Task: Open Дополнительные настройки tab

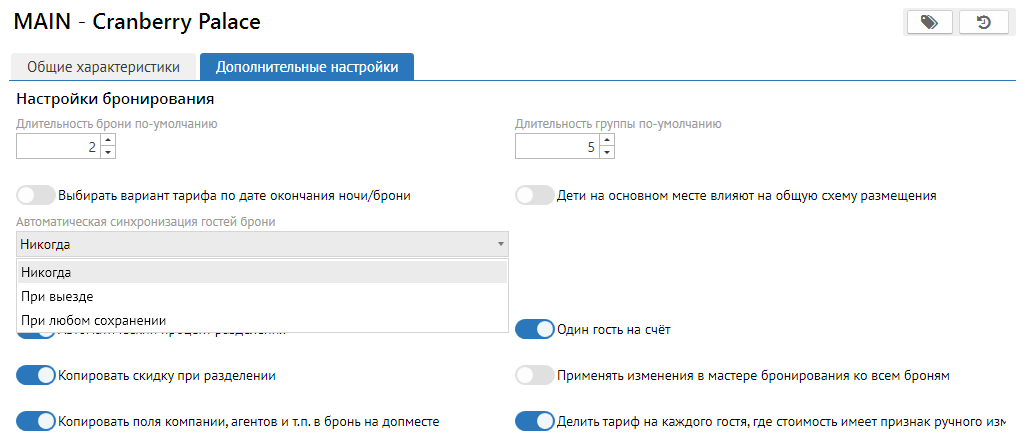Action: [x=307, y=67]
